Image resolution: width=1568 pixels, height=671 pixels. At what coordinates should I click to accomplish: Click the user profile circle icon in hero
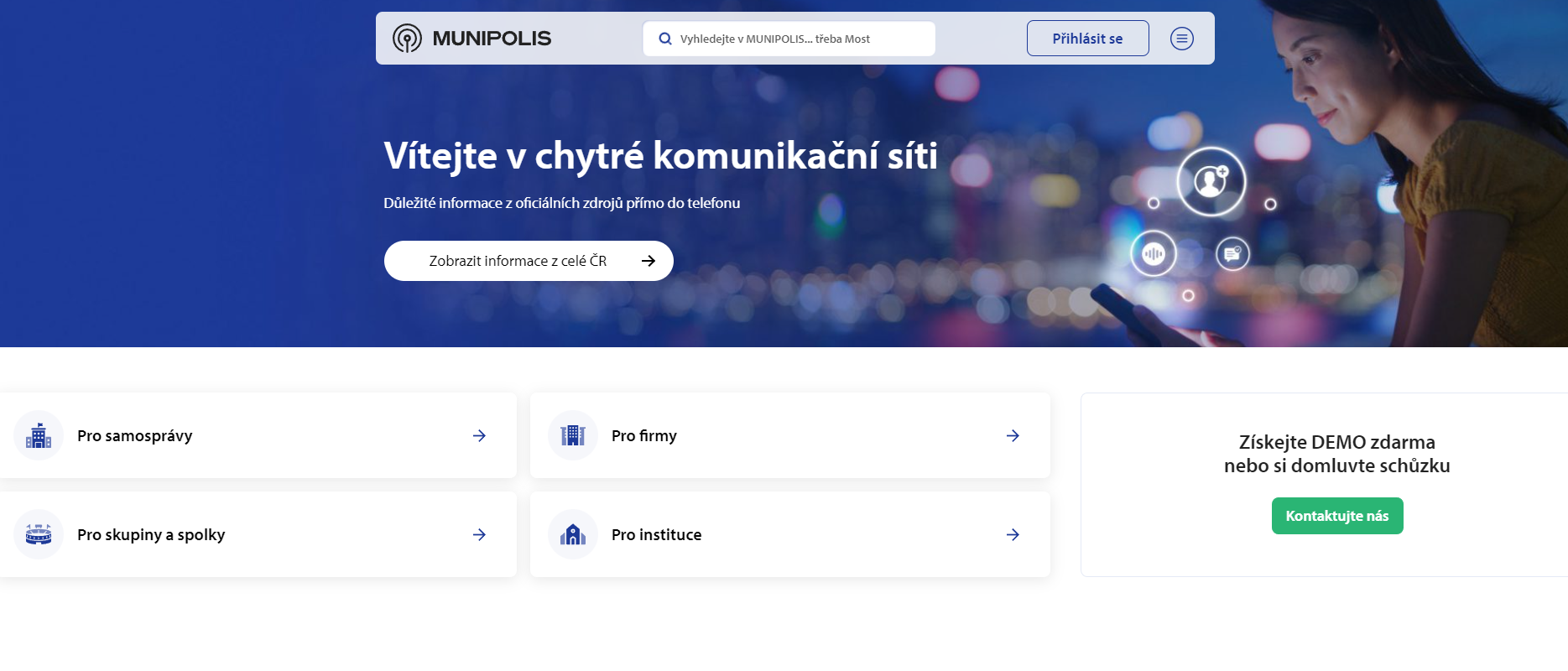(x=1211, y=181)
